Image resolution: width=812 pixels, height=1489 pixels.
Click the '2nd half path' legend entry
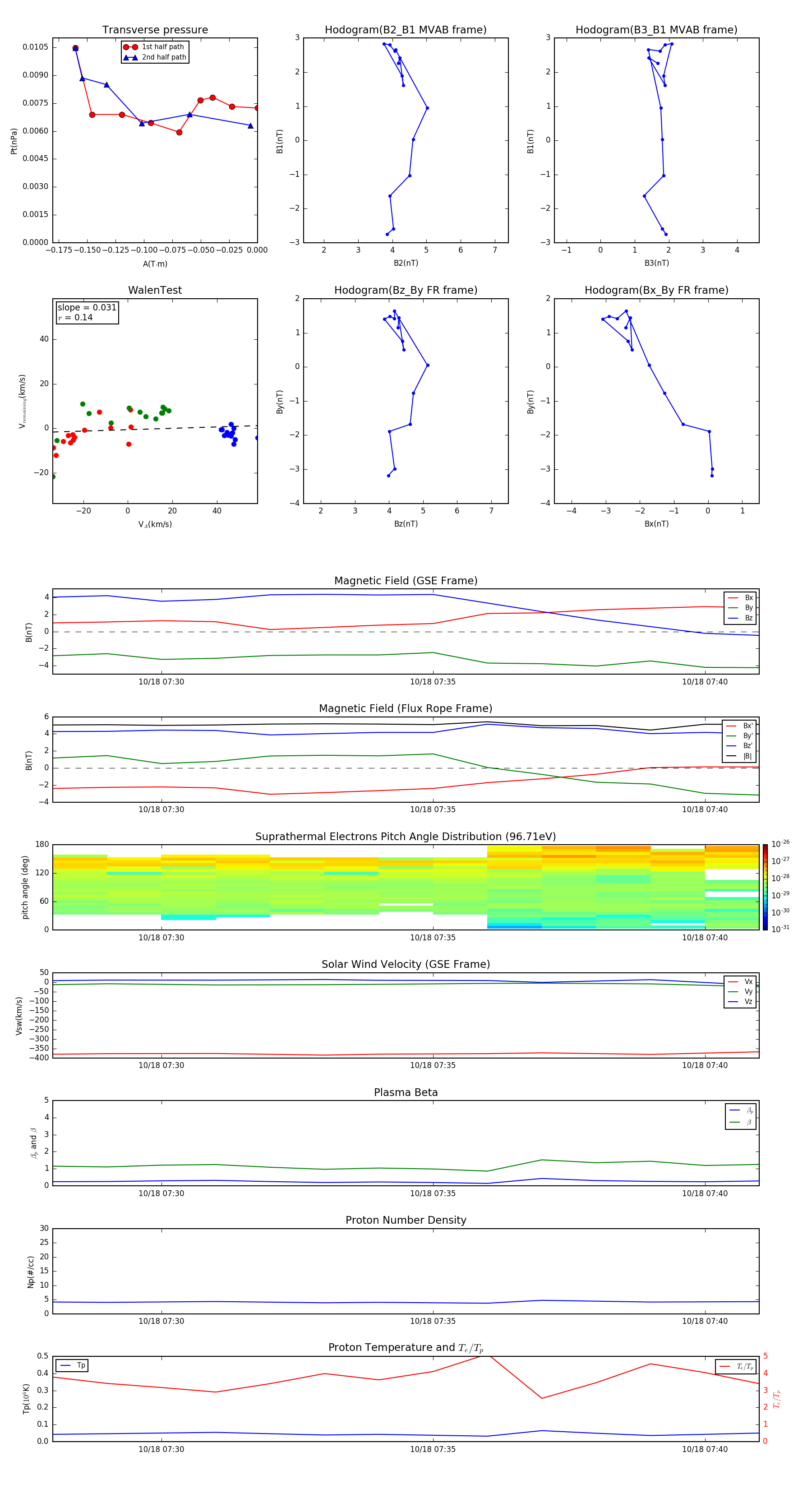154,57
